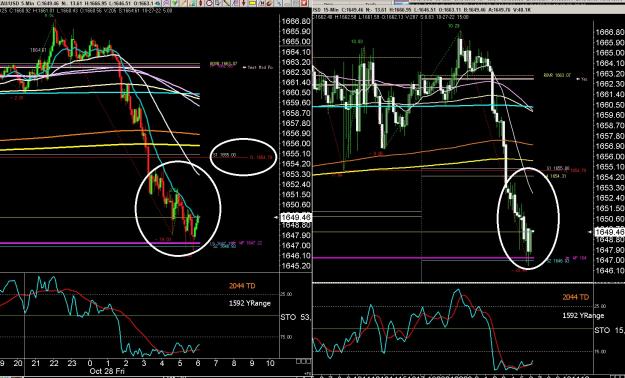Click the '7' hour label on left time axis

pos(216,363)
